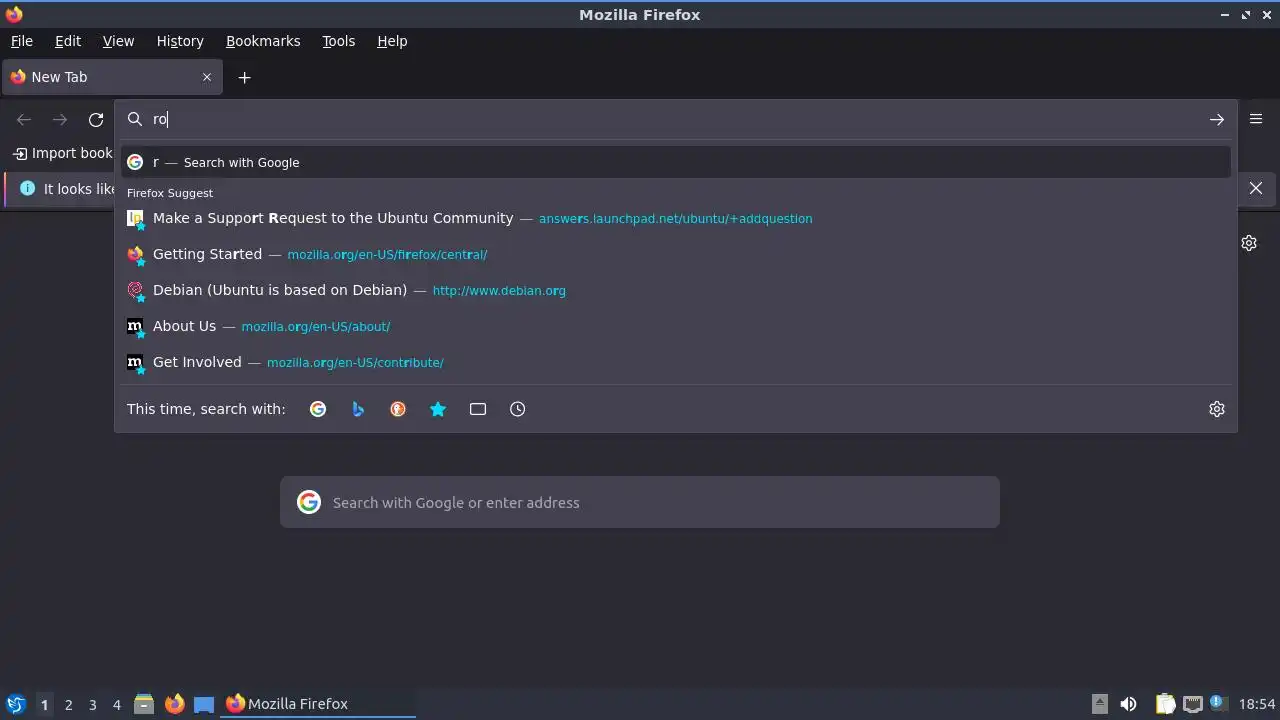Open the Tools menu
Image resolution: width=1280 pixels, height=720 pixels.
pos(339,41)
